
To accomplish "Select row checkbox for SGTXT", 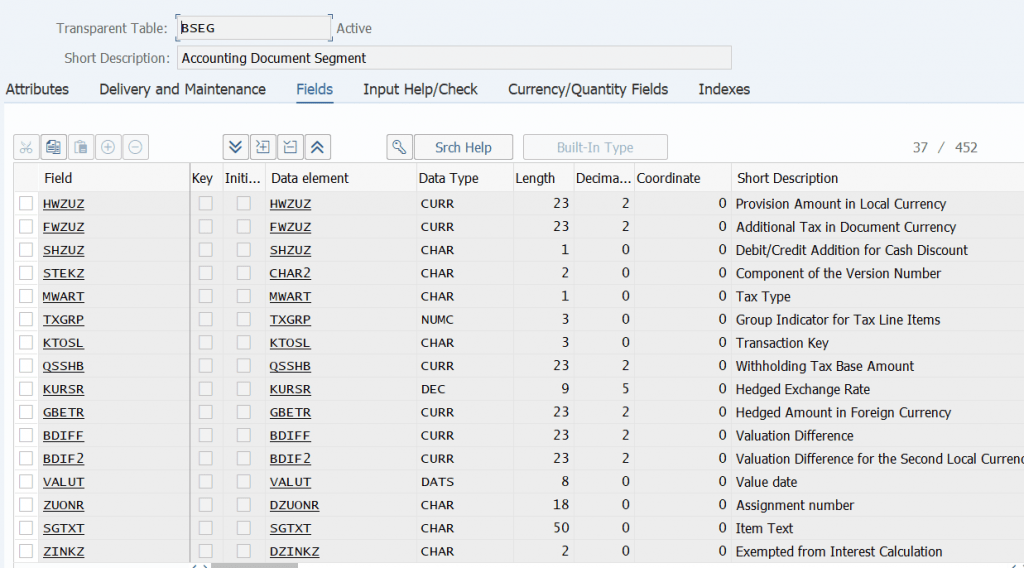I will pos(26,528).
